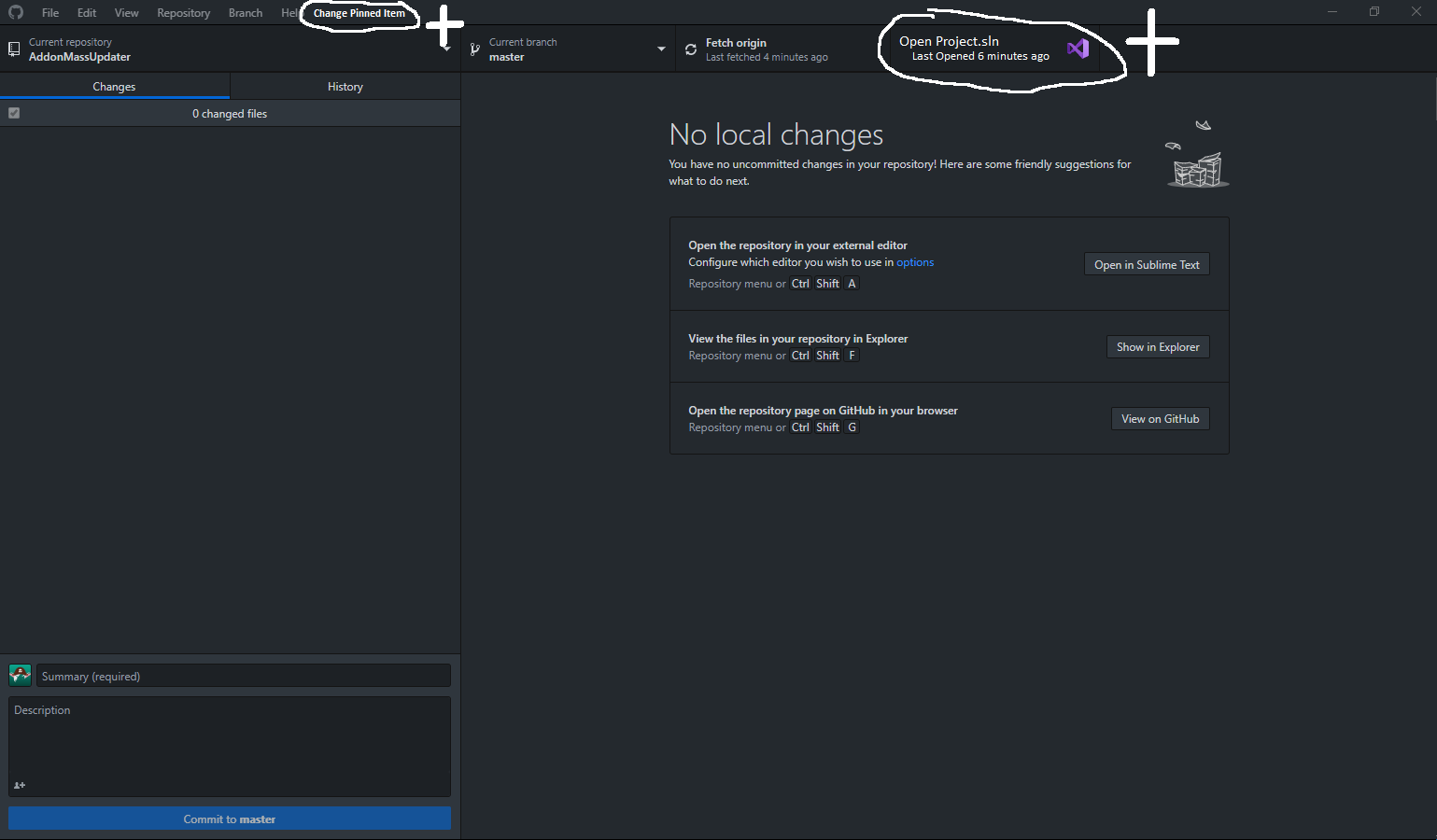Image resolution: width=1437 pixels, height=840 pixels.
Task: Click the Fetch origin sync icon
Action: click(690, 48)
